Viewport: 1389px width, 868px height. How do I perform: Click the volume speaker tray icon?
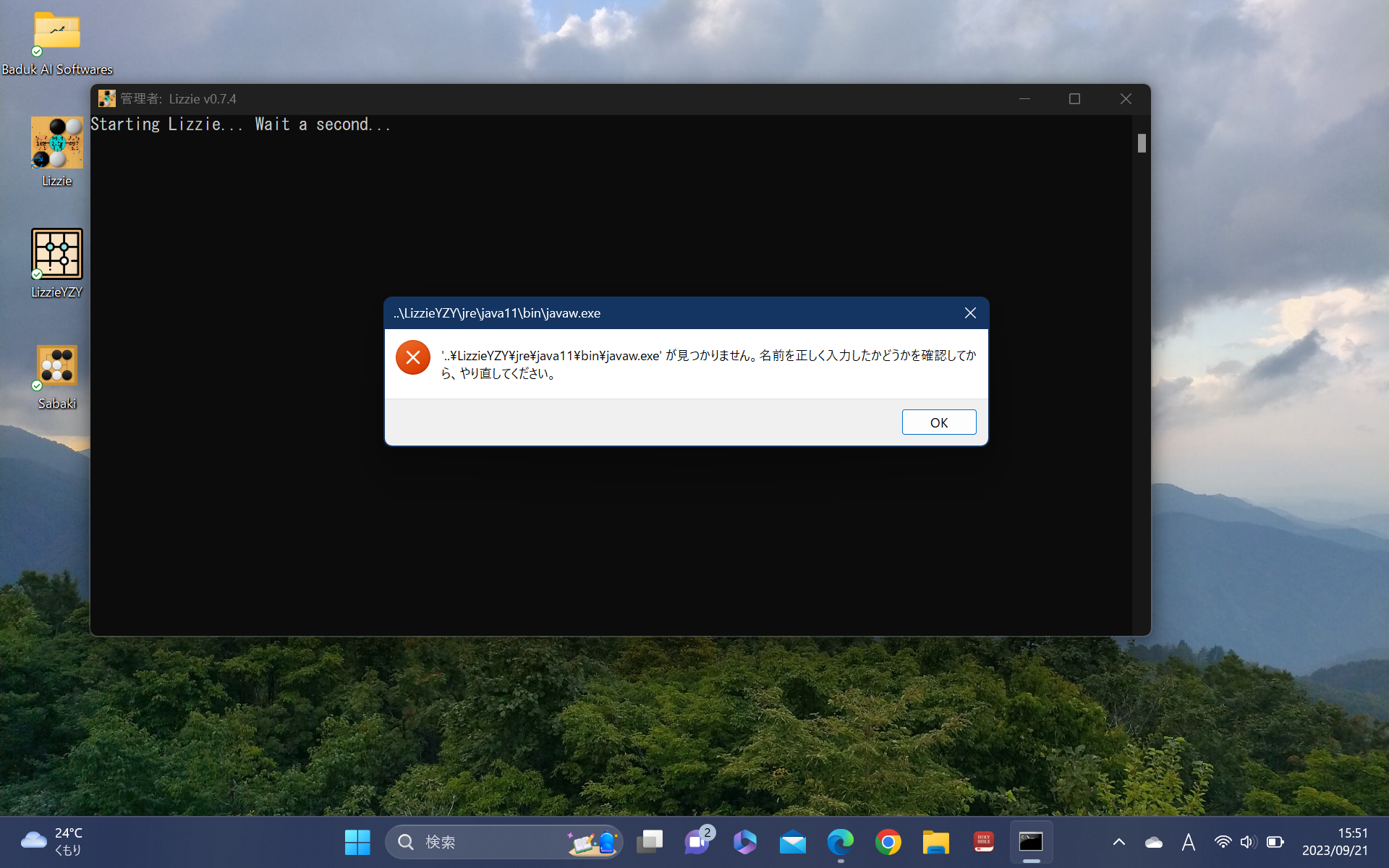click(x=1247, y=842)
